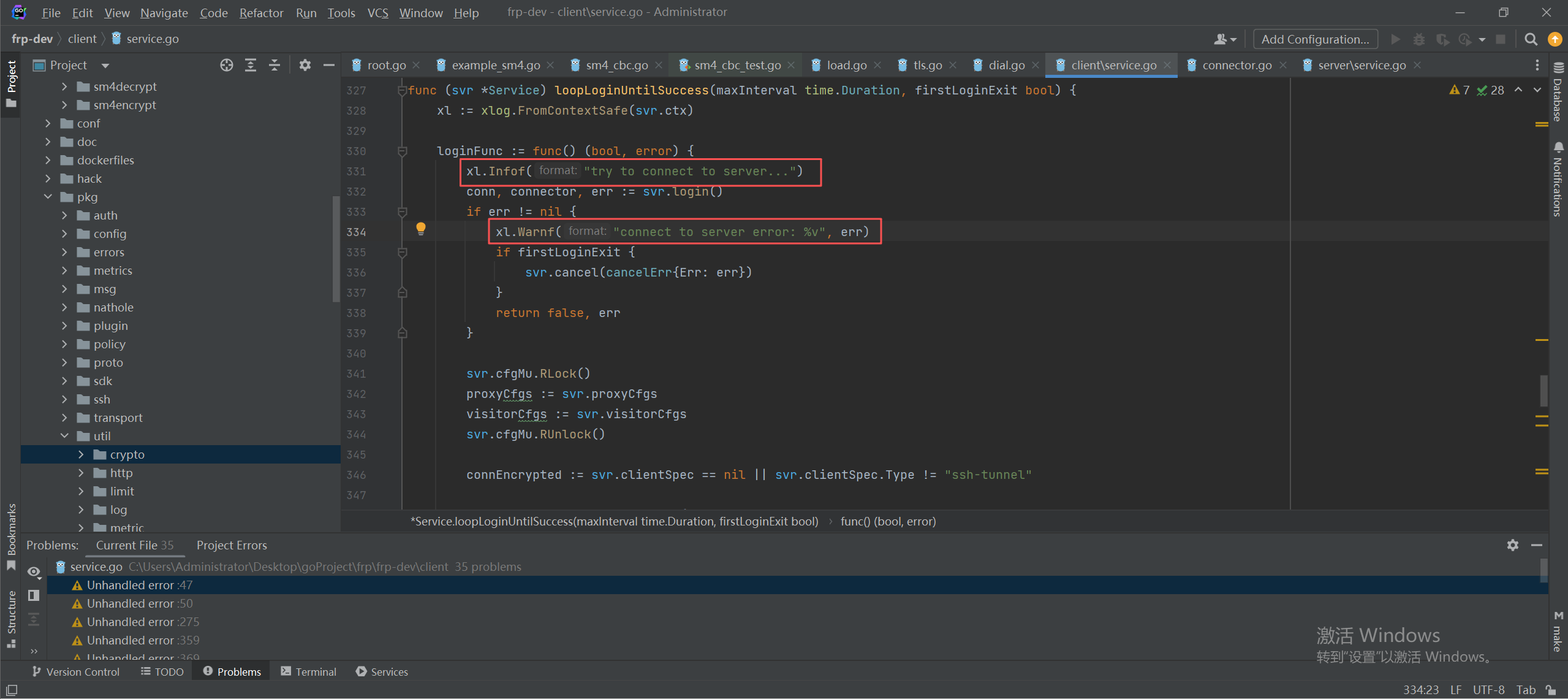
Task: Open Project panel gear options
Action: coord(305,65)
